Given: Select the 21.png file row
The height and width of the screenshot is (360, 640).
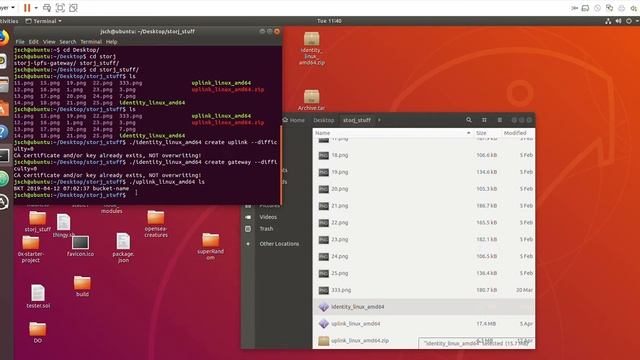Looking at the screenshot, I should click(x=424, y=206).
